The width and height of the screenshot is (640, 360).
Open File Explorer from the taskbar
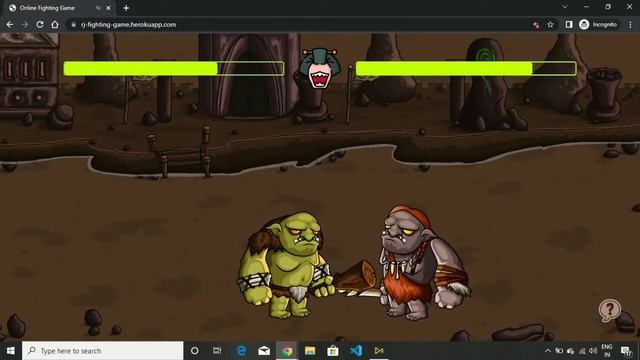coord(310,351)
